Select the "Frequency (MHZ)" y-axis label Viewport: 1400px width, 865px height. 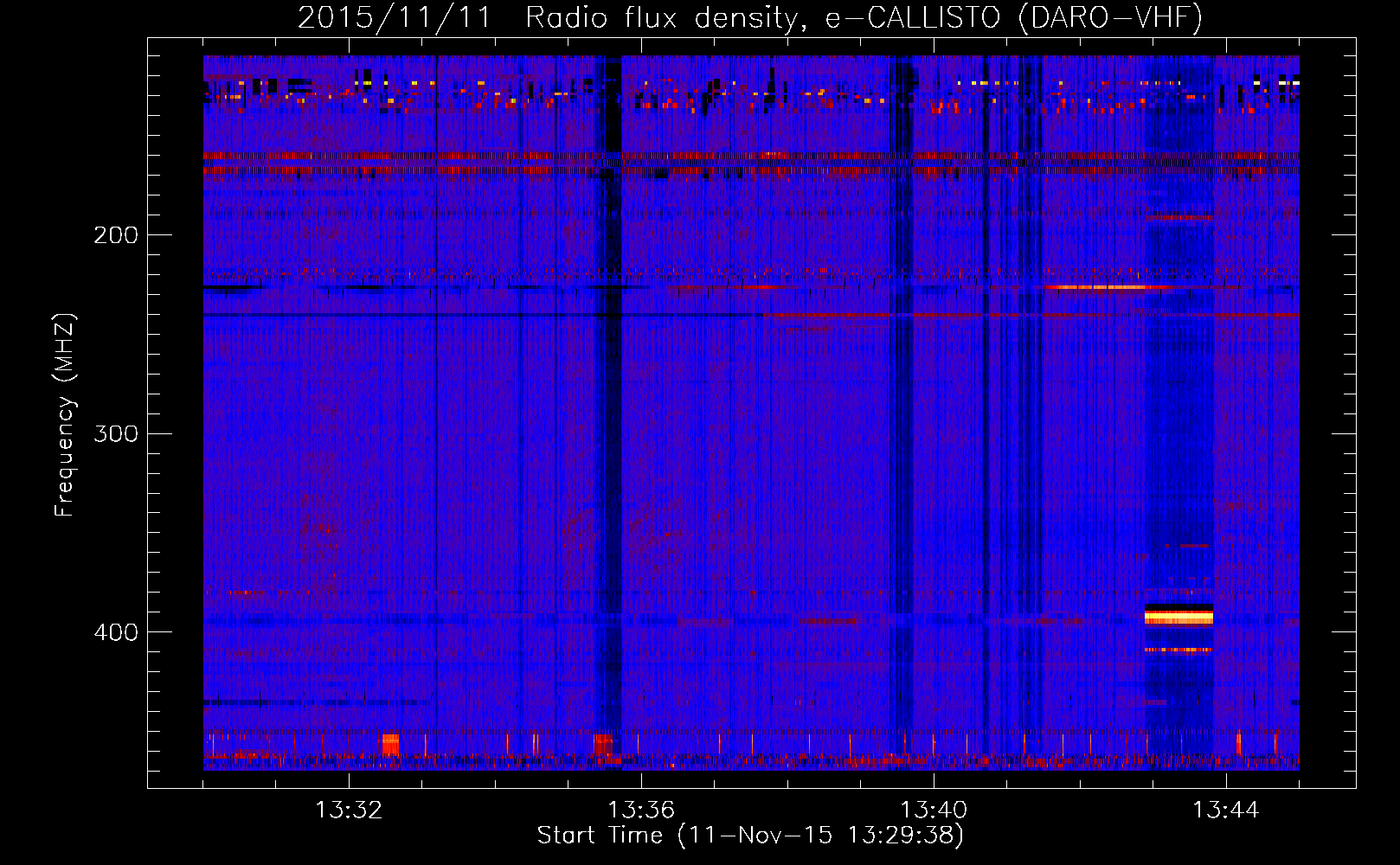pos(65,414)
